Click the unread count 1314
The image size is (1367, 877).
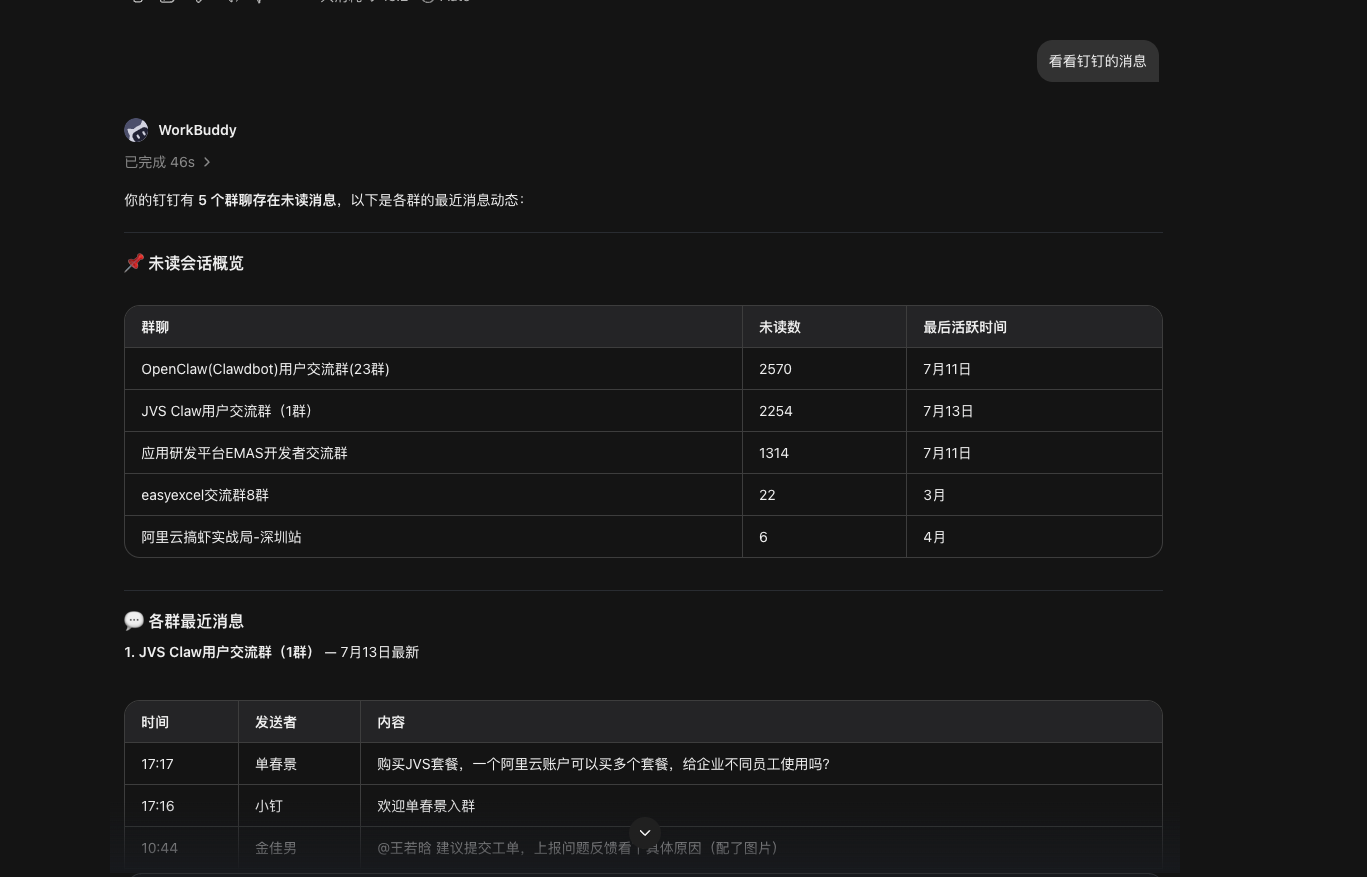coord(774,453)
